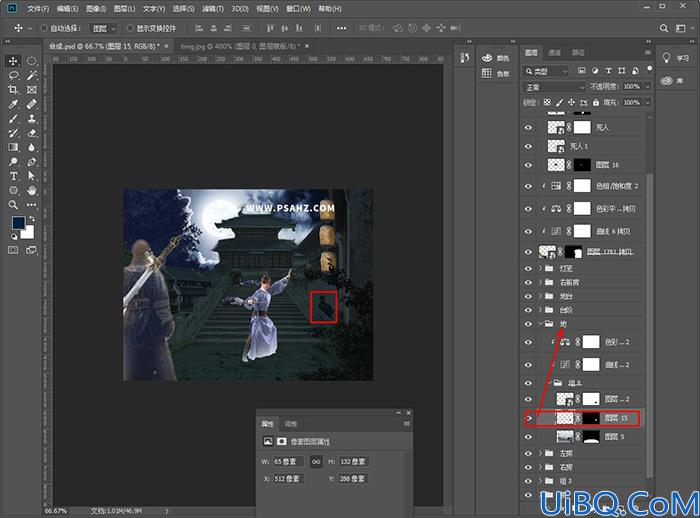Hide the 死人 layer
This screenshot has height=518, width=700.
pyautogui.click(x=528, y=128)
